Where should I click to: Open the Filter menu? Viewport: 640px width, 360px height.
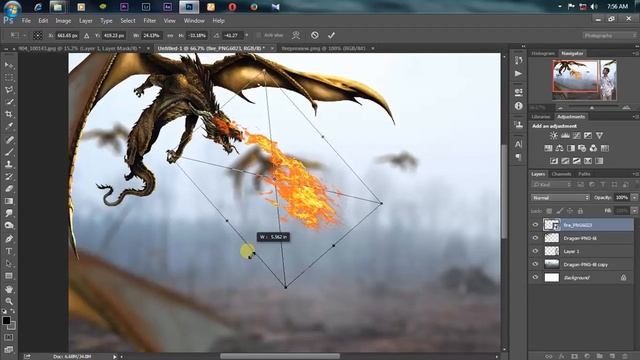[149, 20]
